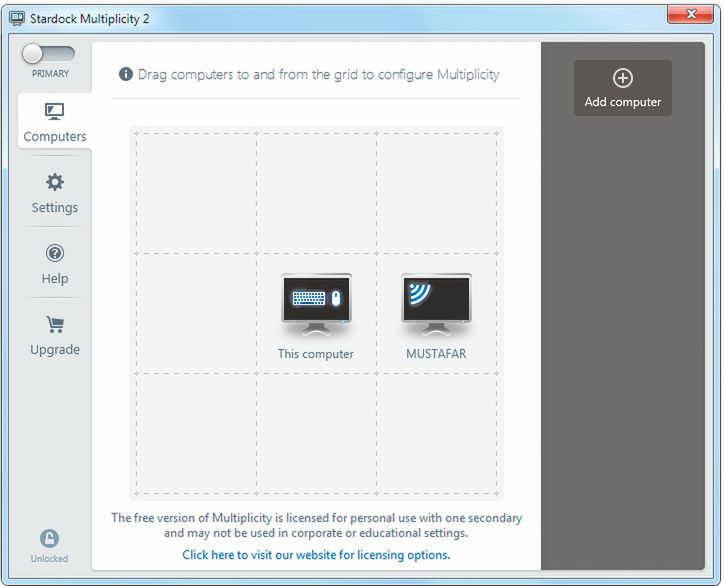Open the Computers tab

pos(55,122)
